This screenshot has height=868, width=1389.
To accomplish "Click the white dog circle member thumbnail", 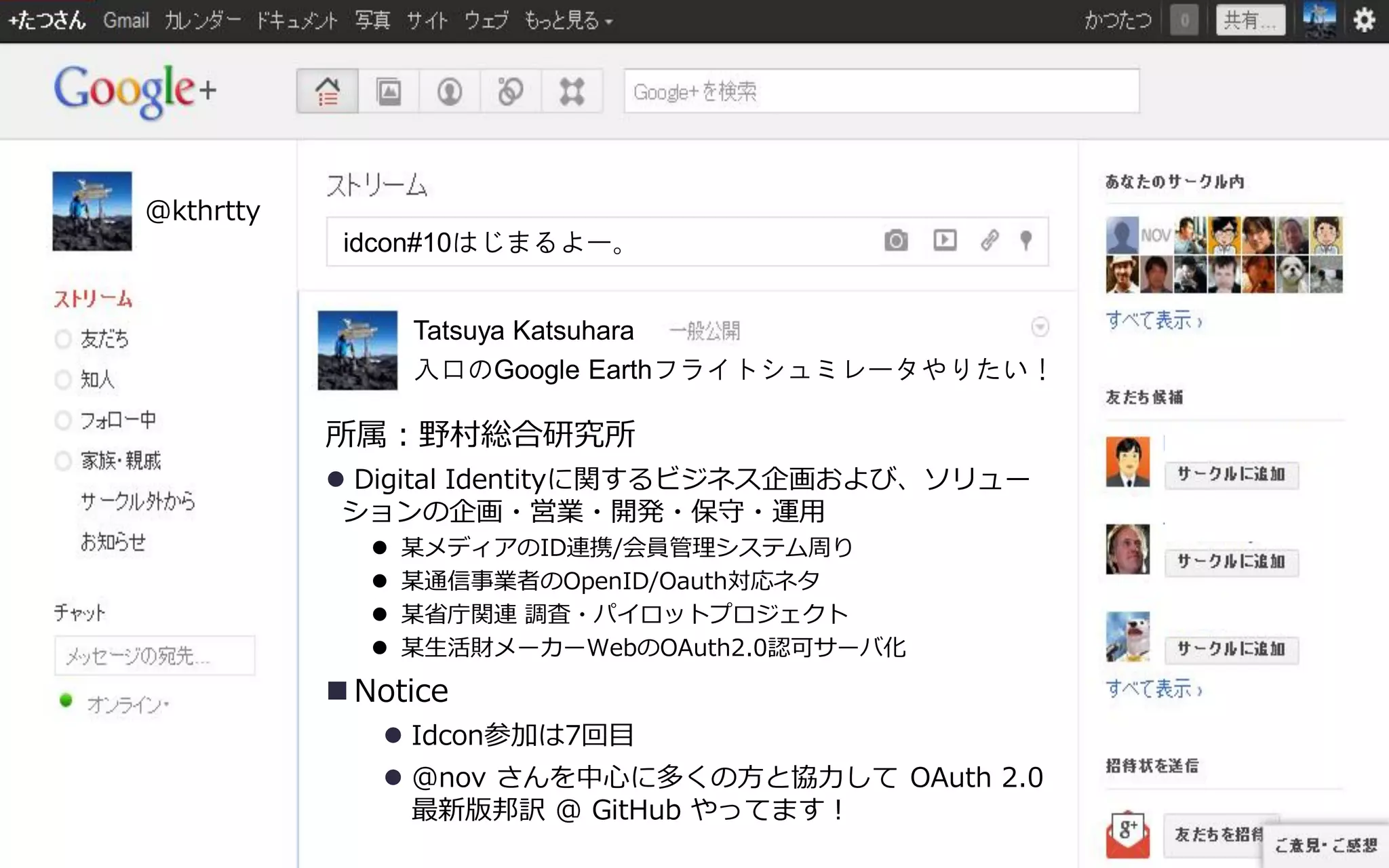I will pyautogui.click(x=1293, y=273).
